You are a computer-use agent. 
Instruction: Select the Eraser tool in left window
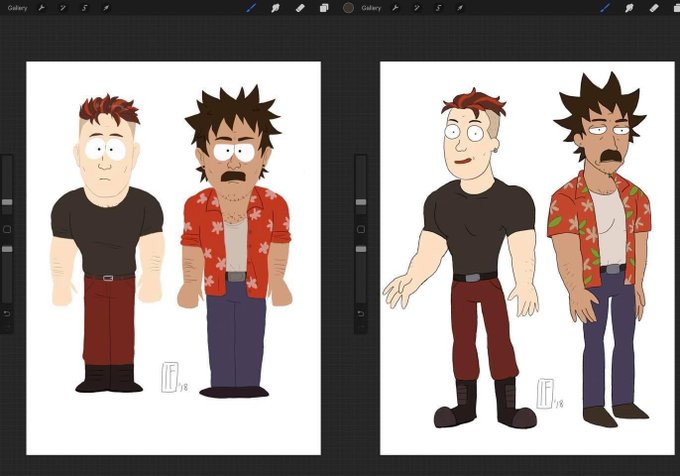[x=300, y=8]
